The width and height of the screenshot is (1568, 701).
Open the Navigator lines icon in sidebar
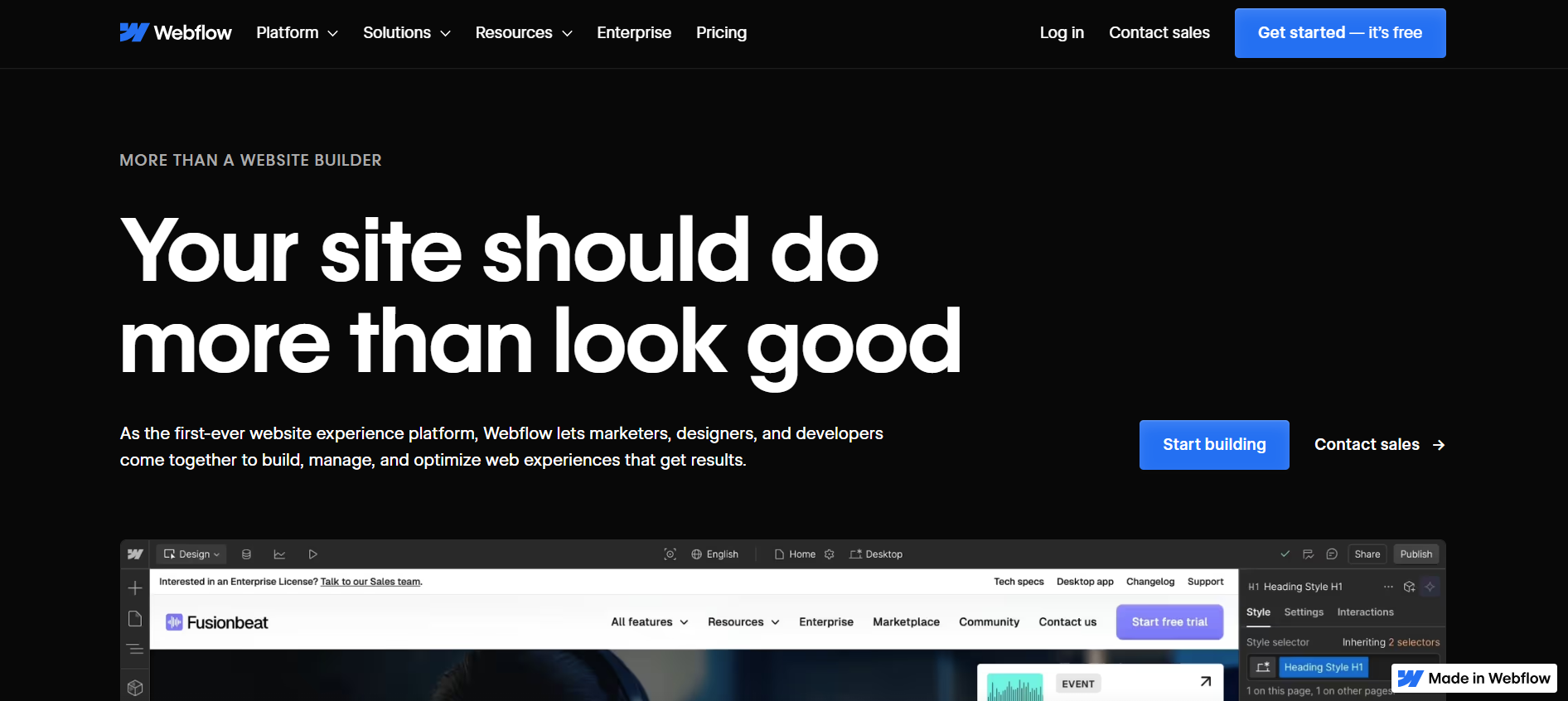135,650
